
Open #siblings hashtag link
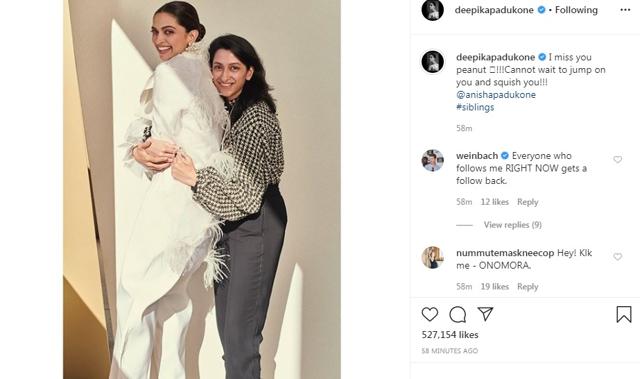tap(475, 107)
